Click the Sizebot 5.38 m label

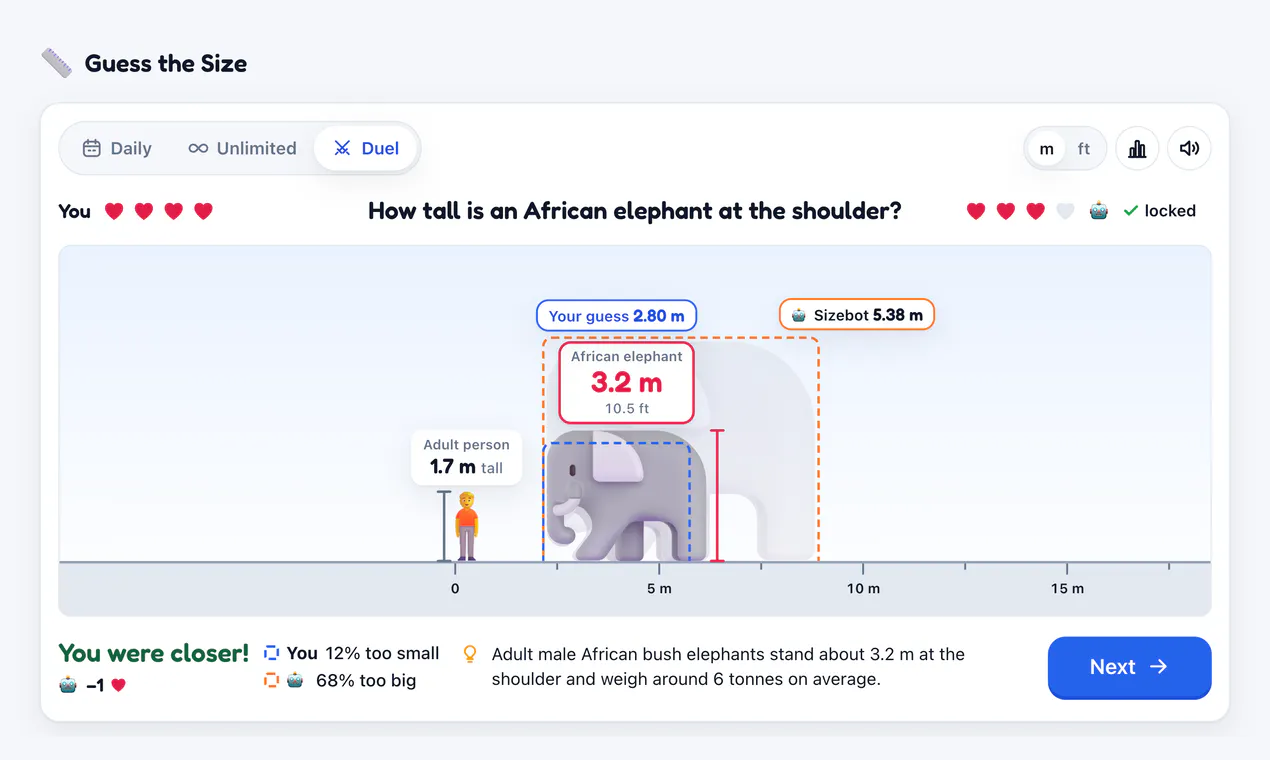(857, 315)
